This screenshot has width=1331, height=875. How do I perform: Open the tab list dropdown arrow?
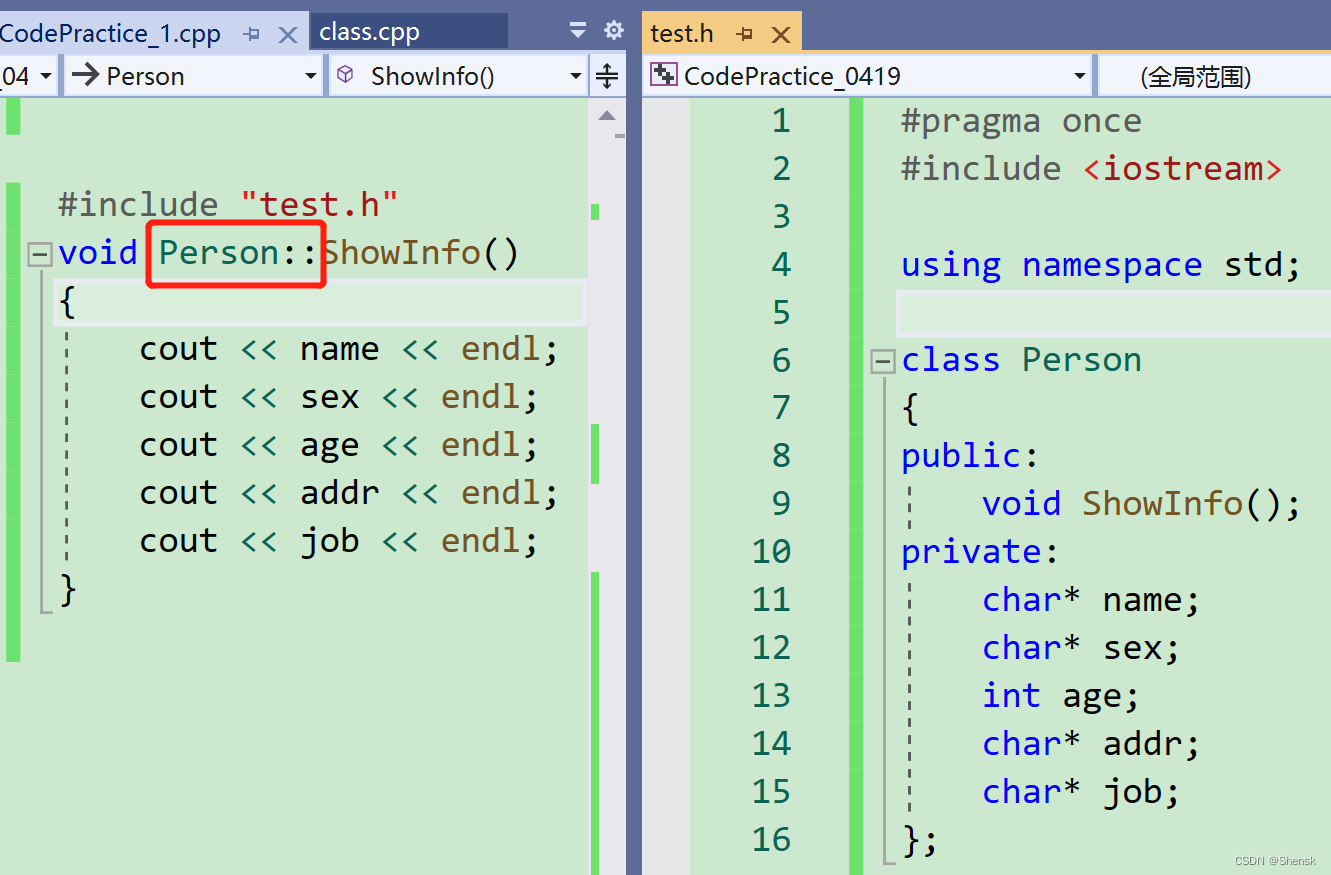coord(578,31)
